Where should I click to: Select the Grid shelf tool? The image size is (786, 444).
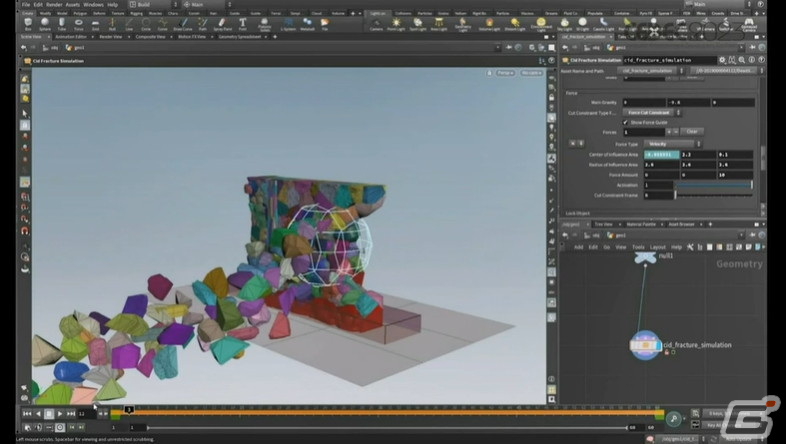(x=95, y=24)
